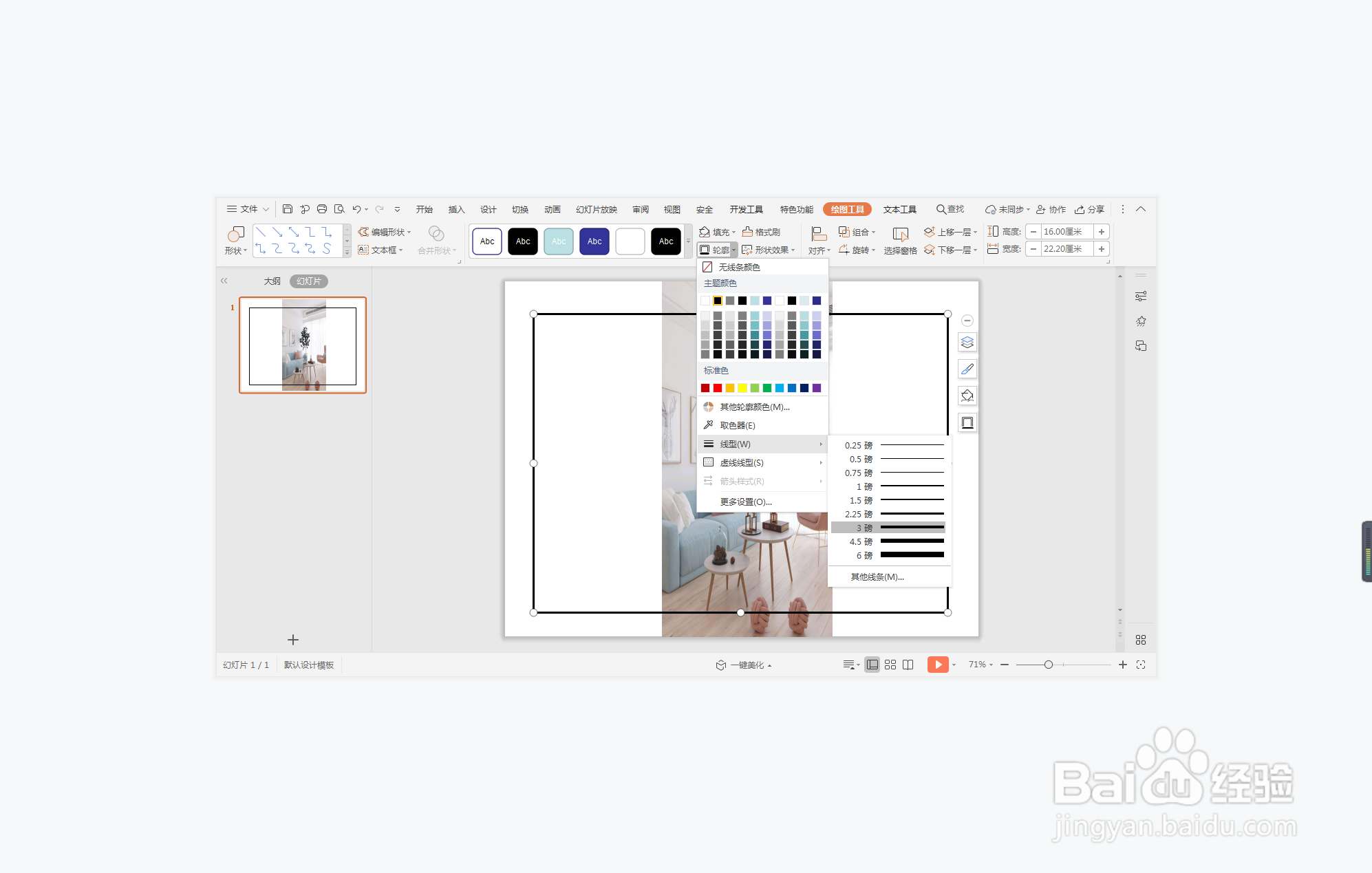Click the 高度 height input field
Image resolution: width=1372 pixels, height=873 pixels.
click(x=1066, y=232)
